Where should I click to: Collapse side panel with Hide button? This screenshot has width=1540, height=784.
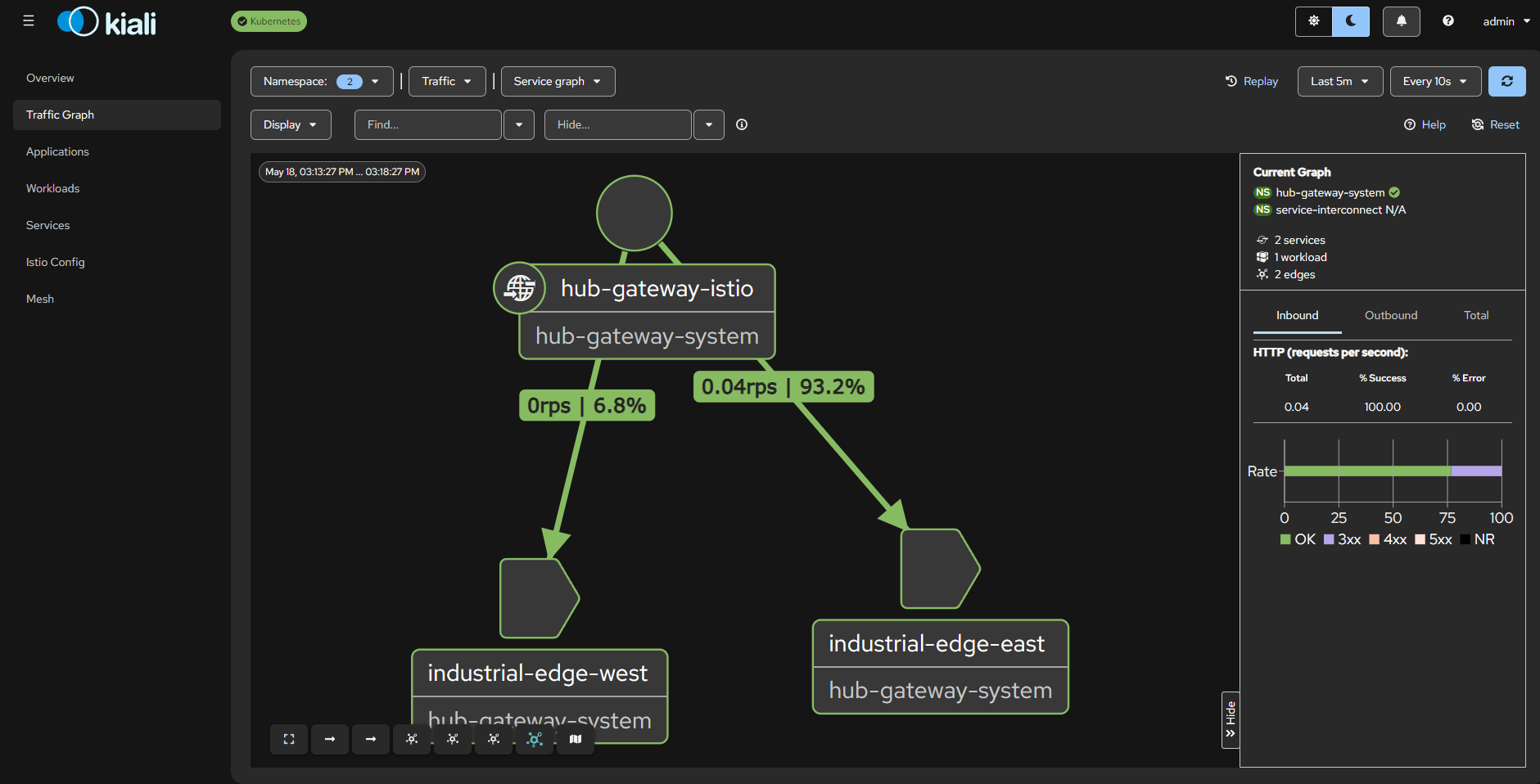[1230, 719]
